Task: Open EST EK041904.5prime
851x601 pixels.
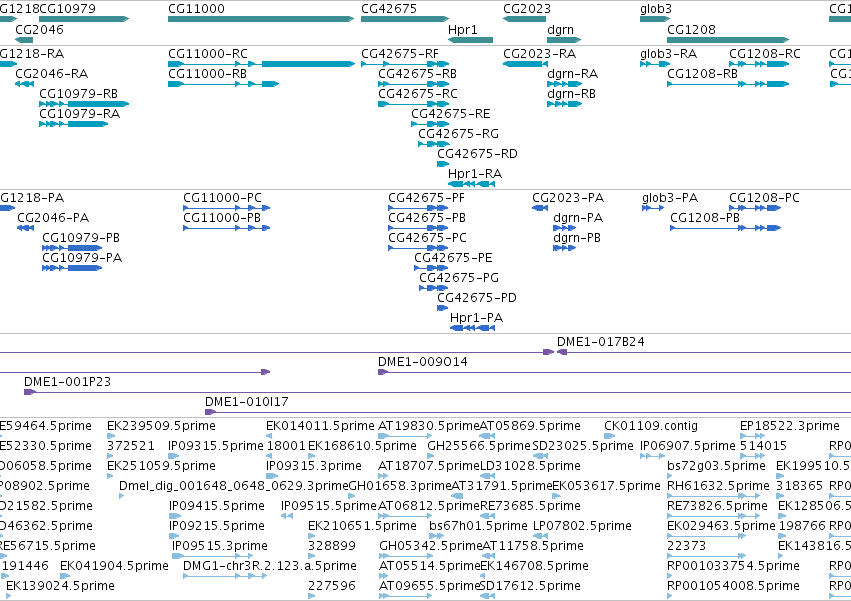Action: [114, 567]
